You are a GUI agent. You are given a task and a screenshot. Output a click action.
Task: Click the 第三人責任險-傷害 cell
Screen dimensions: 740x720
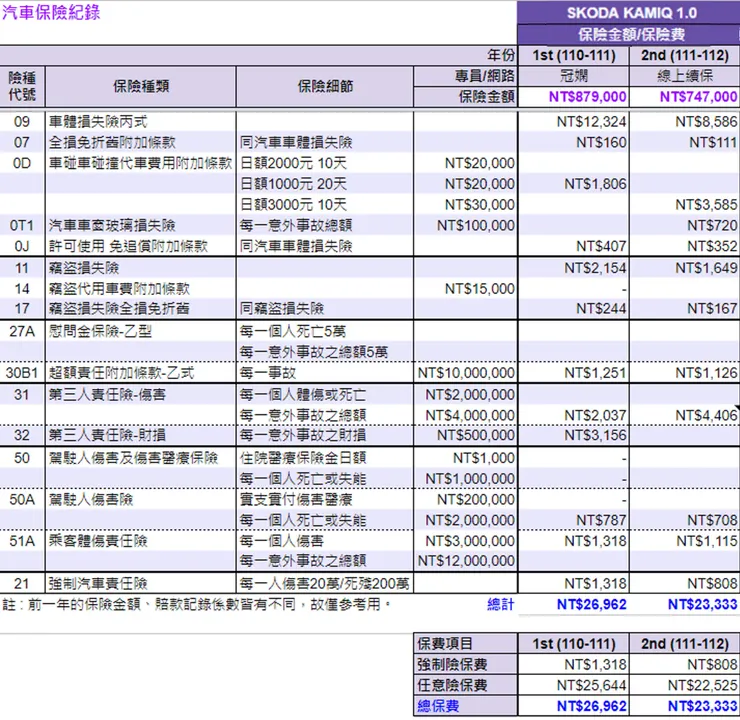pos(141,394)
